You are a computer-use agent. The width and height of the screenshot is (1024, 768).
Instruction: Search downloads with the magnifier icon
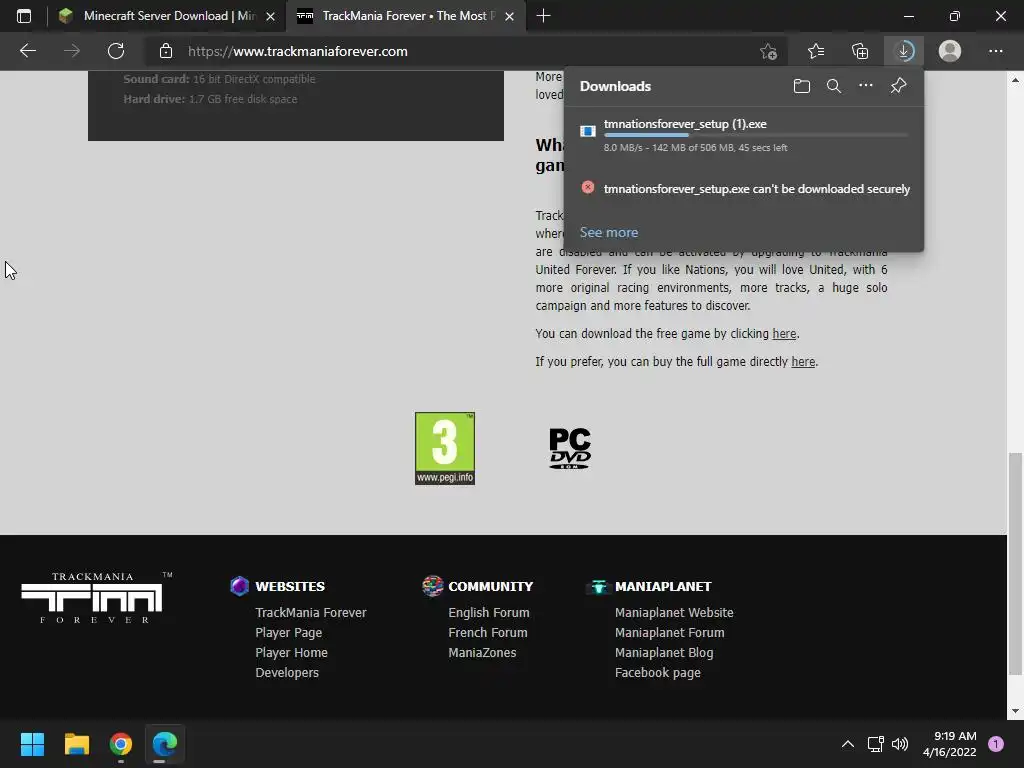(x=833, y=86)
